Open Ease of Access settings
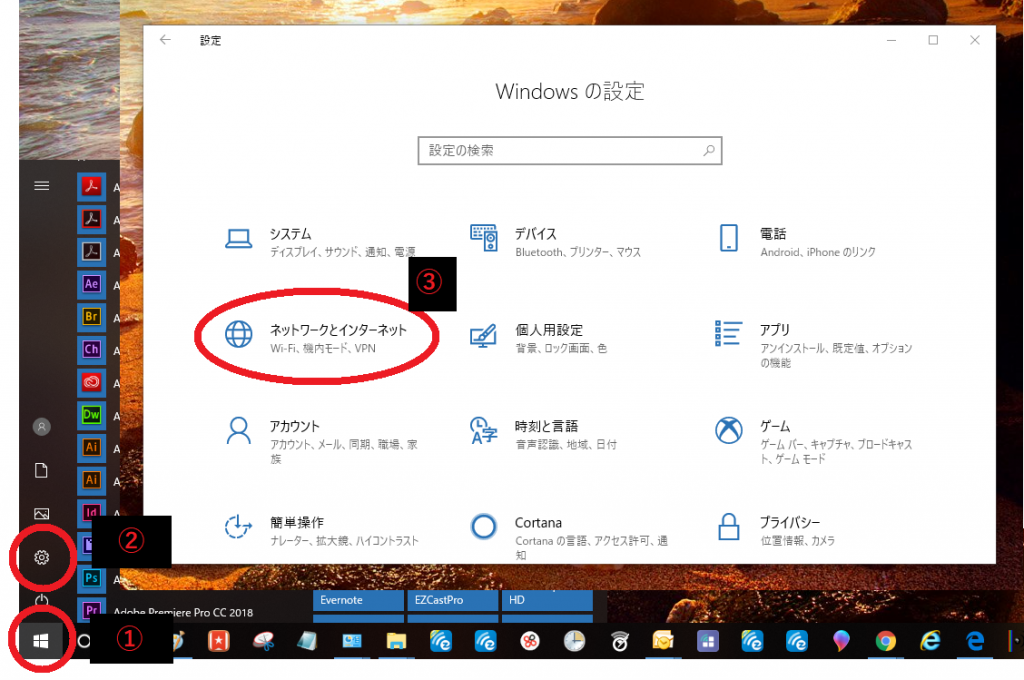This screenshot has height=680, width=1024. tap(296, 529)
